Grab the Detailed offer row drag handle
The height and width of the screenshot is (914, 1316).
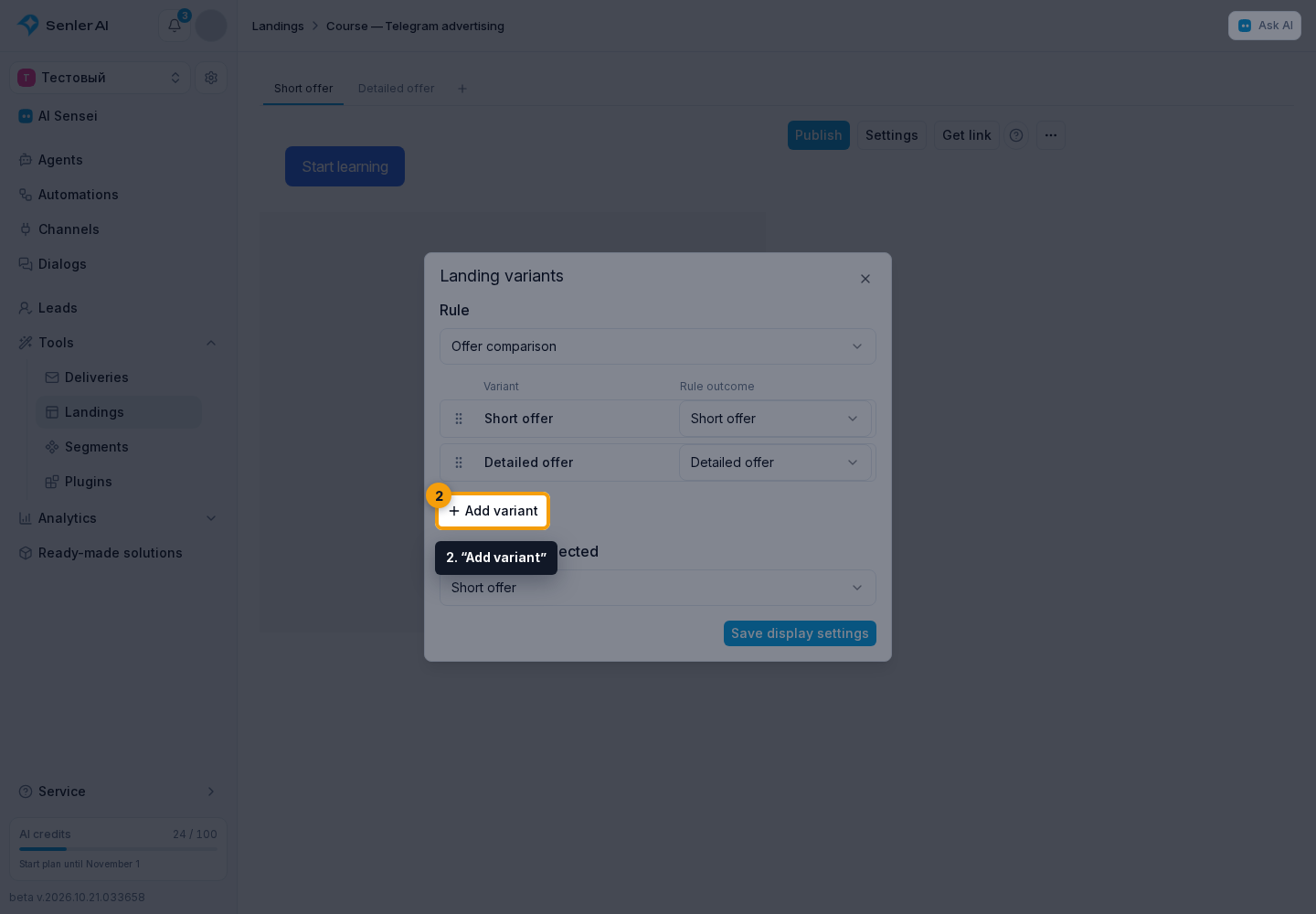[x=459, y=462]
